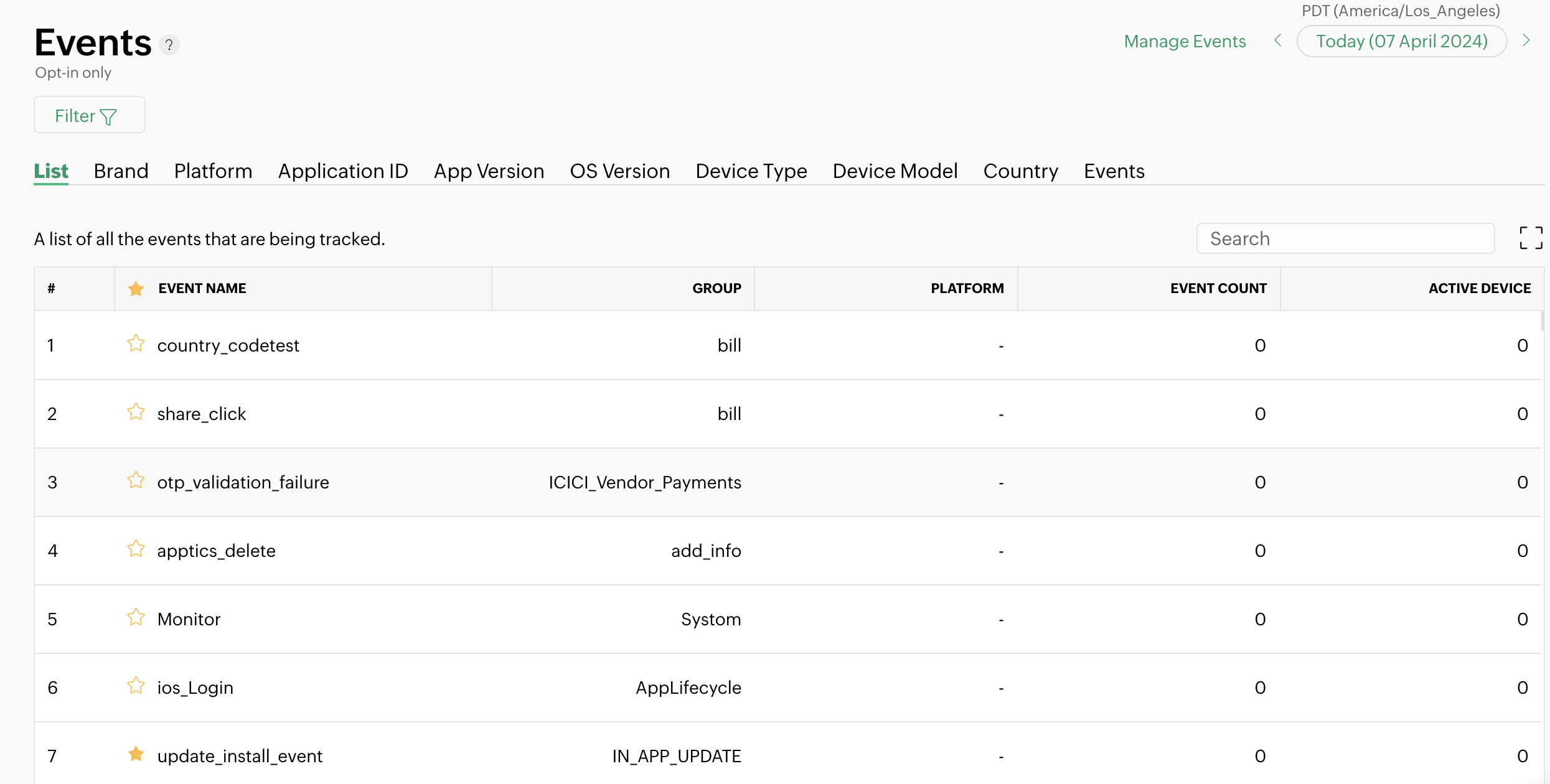Open the Manage Events link

tap(1185, 41)
